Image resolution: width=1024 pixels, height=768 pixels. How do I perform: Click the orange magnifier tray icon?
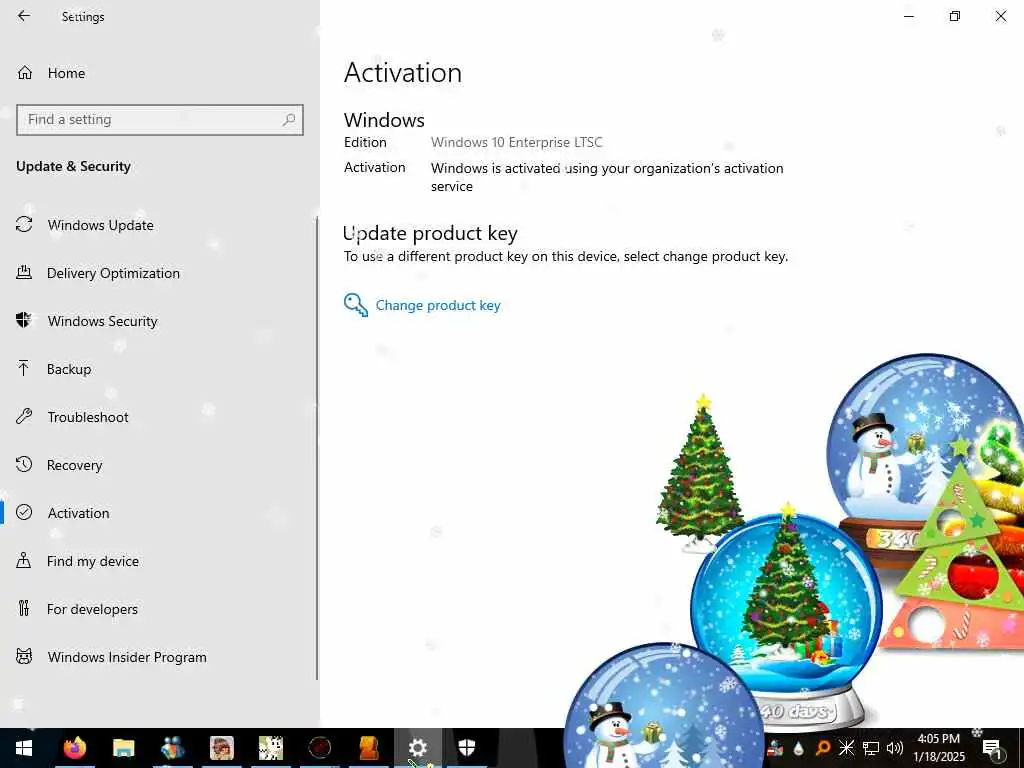(823, 748)
